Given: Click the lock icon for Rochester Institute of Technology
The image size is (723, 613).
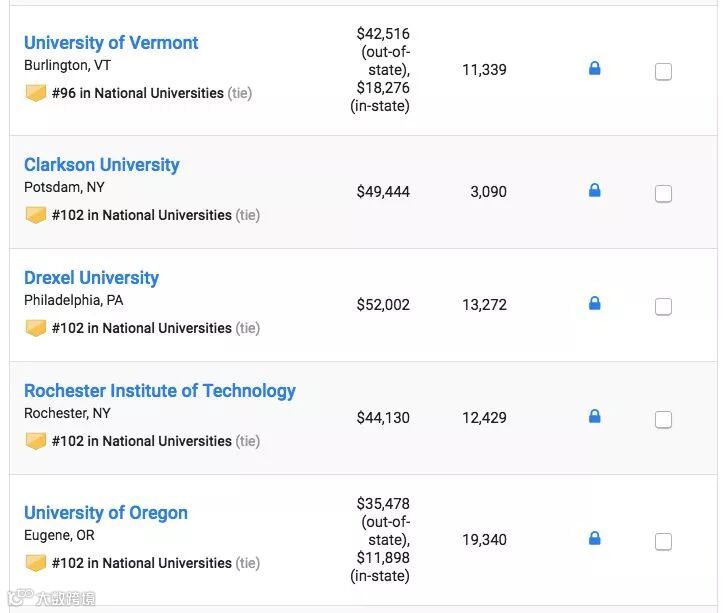Looking at the screenshot, I should coord(594,416).
